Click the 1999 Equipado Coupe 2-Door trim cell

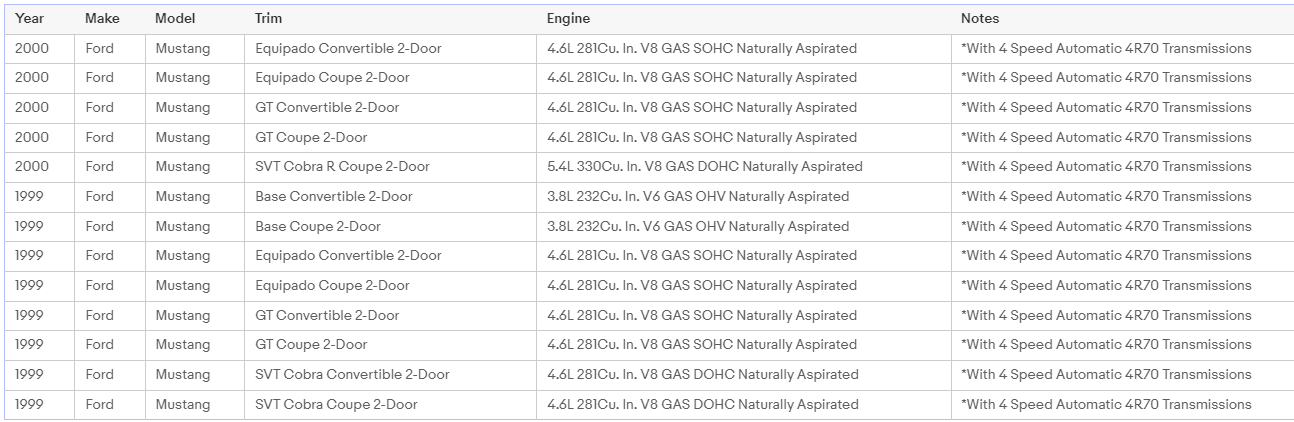332,286
